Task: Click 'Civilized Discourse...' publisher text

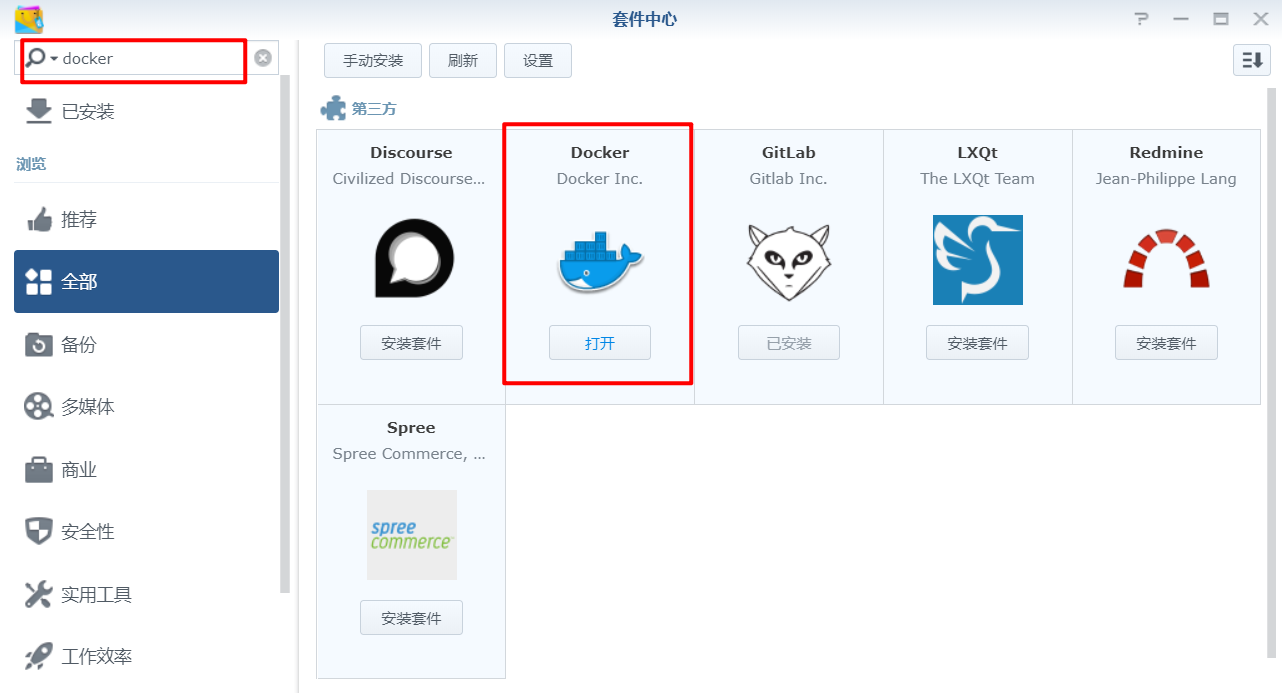Action: coord(409,178)
